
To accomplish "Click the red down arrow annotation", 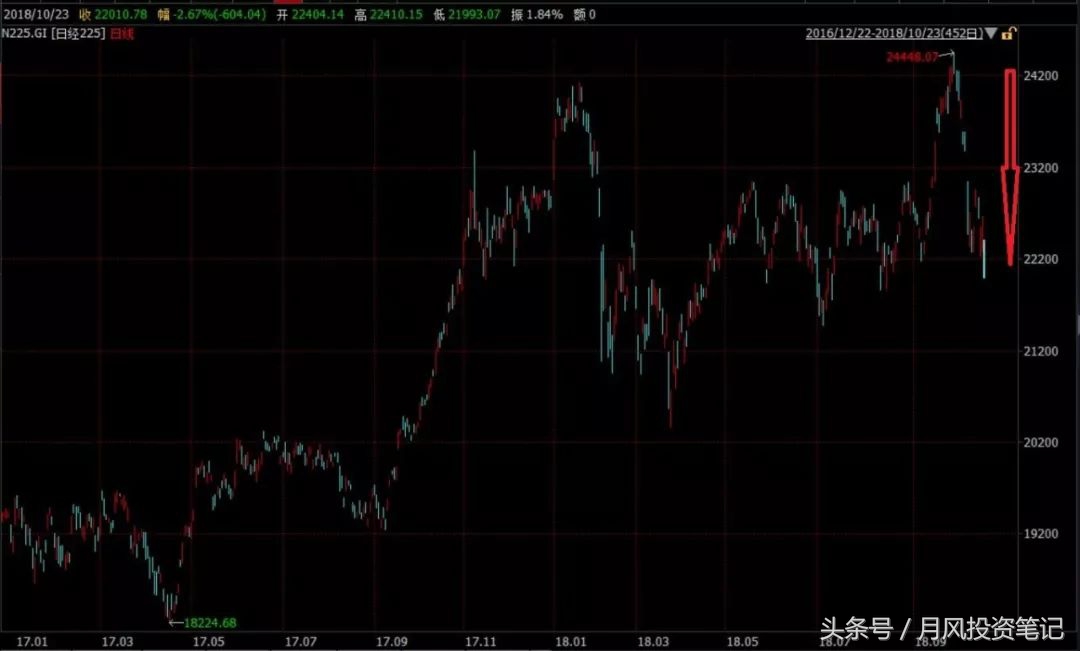I will click(1008, 165).
